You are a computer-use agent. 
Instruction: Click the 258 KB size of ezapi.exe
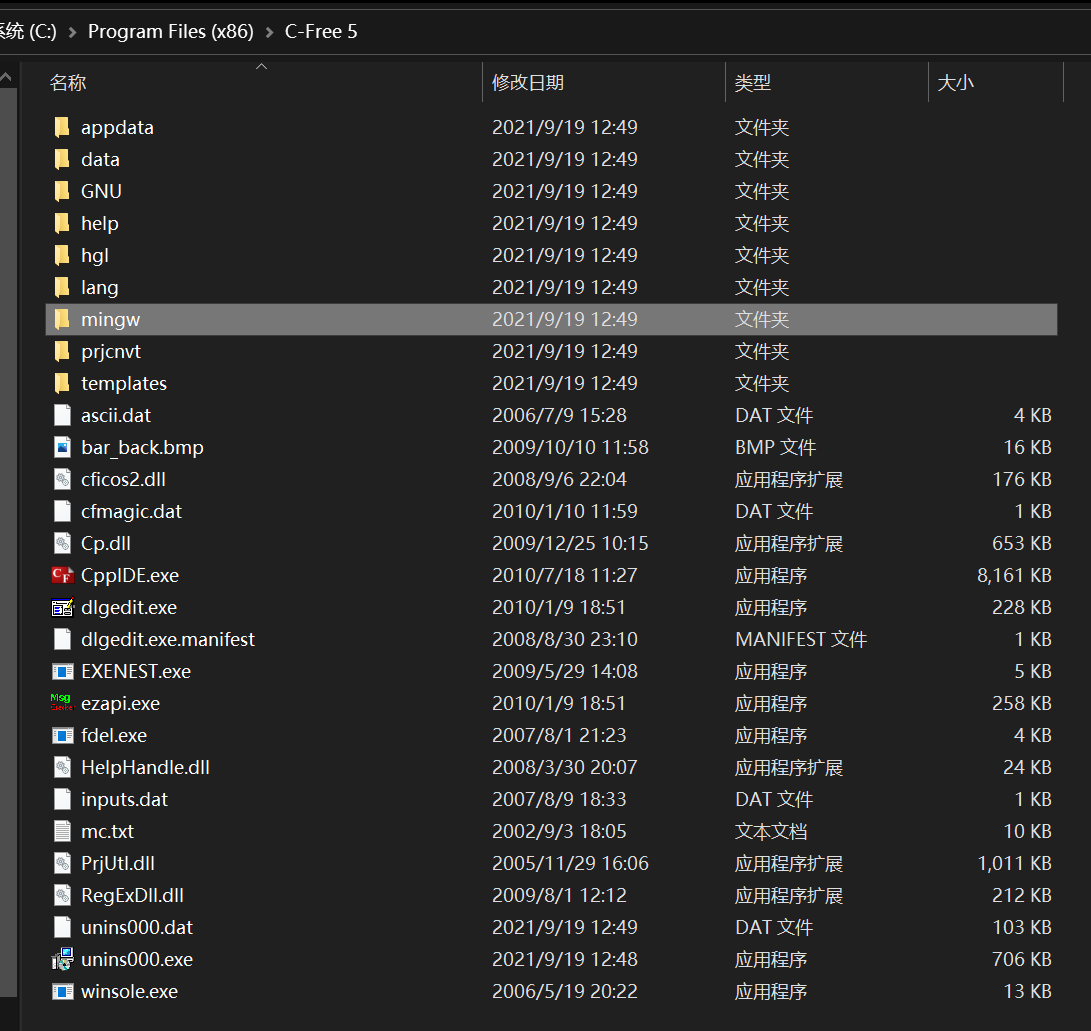tap(1021, 703)
